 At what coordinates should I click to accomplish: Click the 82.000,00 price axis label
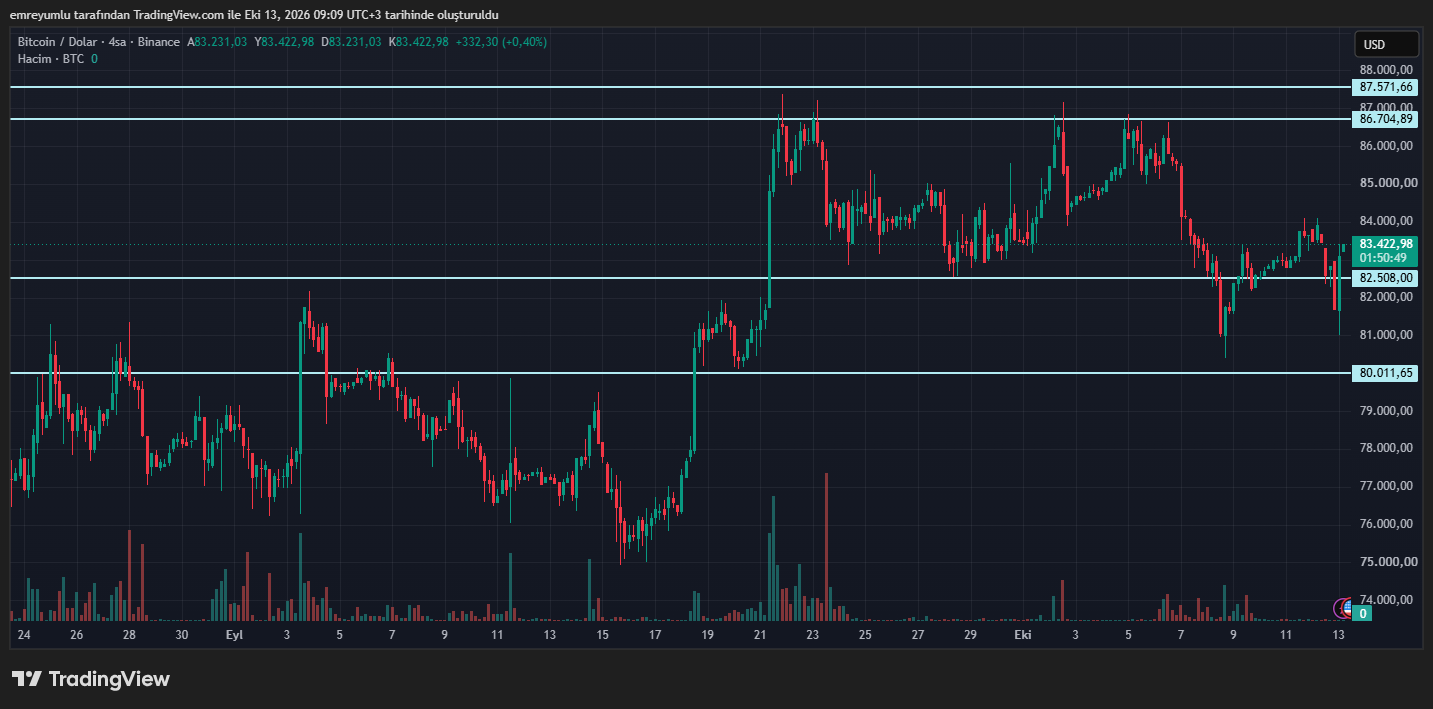pyautogui.click(x=1386, y=297)
